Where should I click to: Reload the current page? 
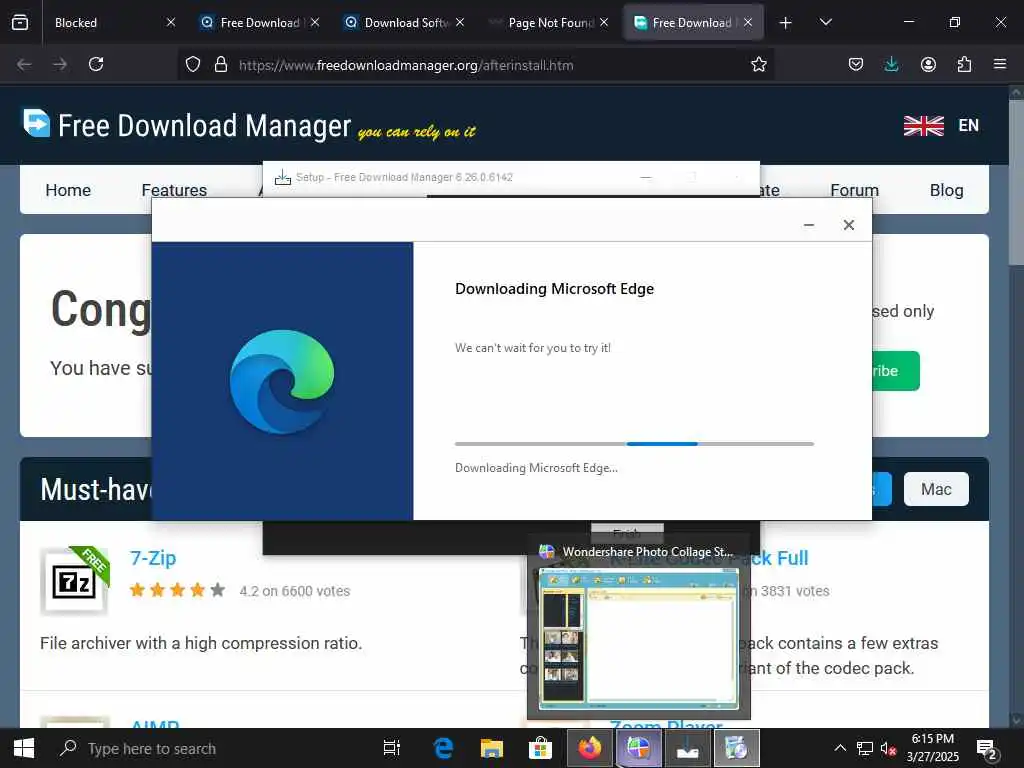point(96,64)
